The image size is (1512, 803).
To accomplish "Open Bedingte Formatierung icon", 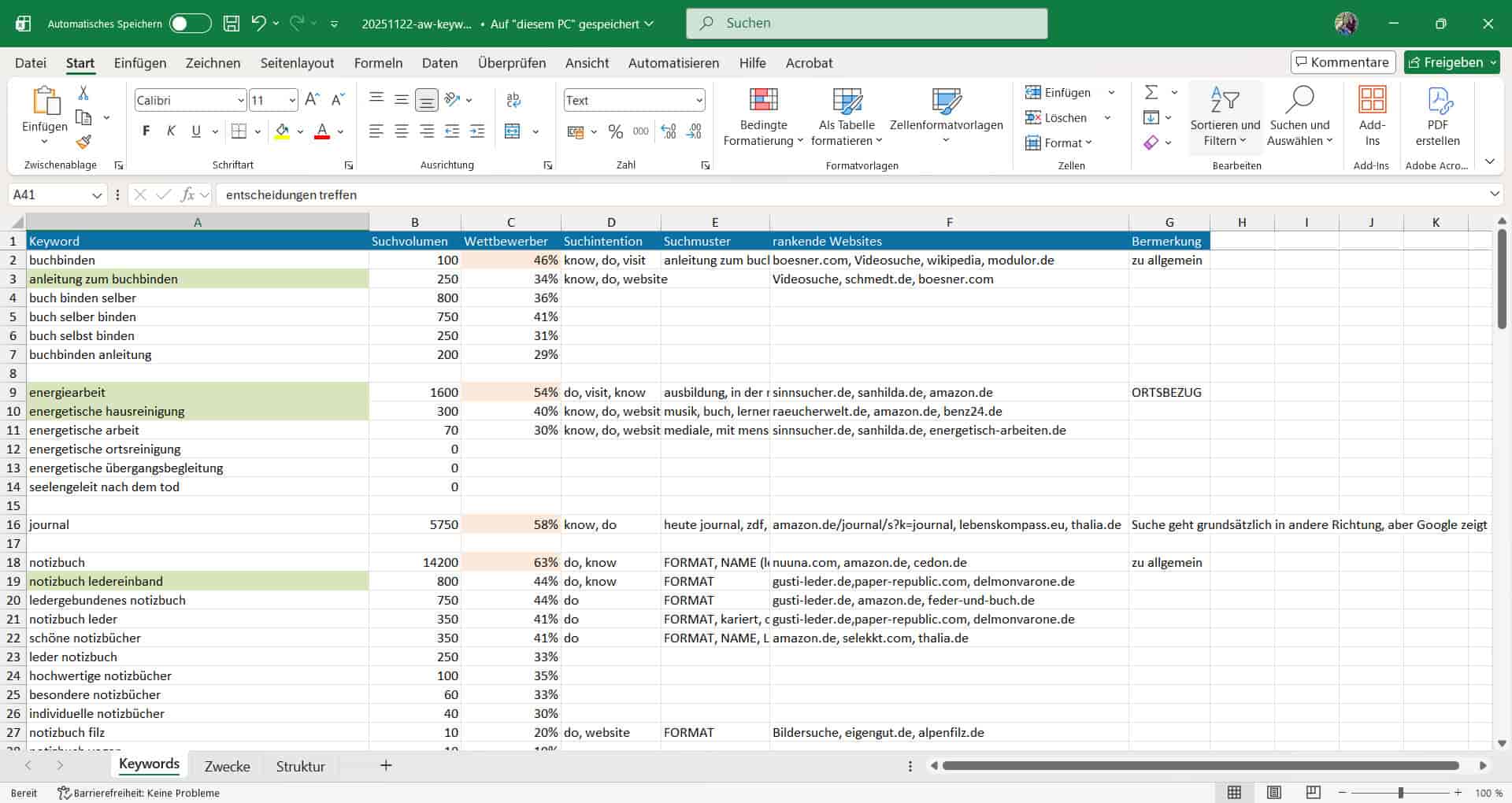I will pos(762,100).
